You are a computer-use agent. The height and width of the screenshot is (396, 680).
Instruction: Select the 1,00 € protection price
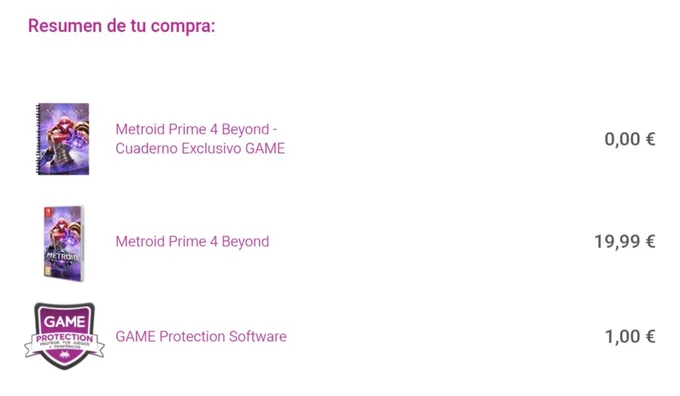click(x=630, y=337)
